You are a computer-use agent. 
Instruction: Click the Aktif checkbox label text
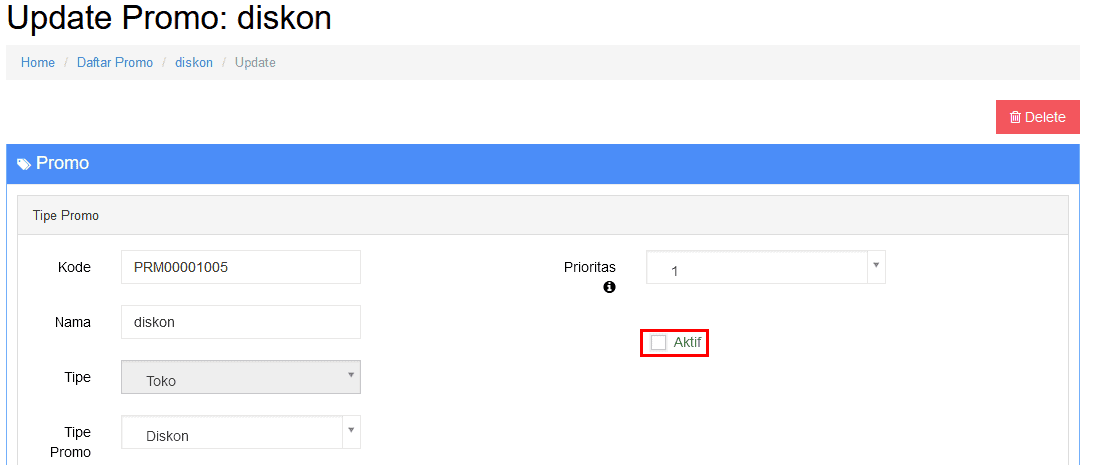(687, 343)
